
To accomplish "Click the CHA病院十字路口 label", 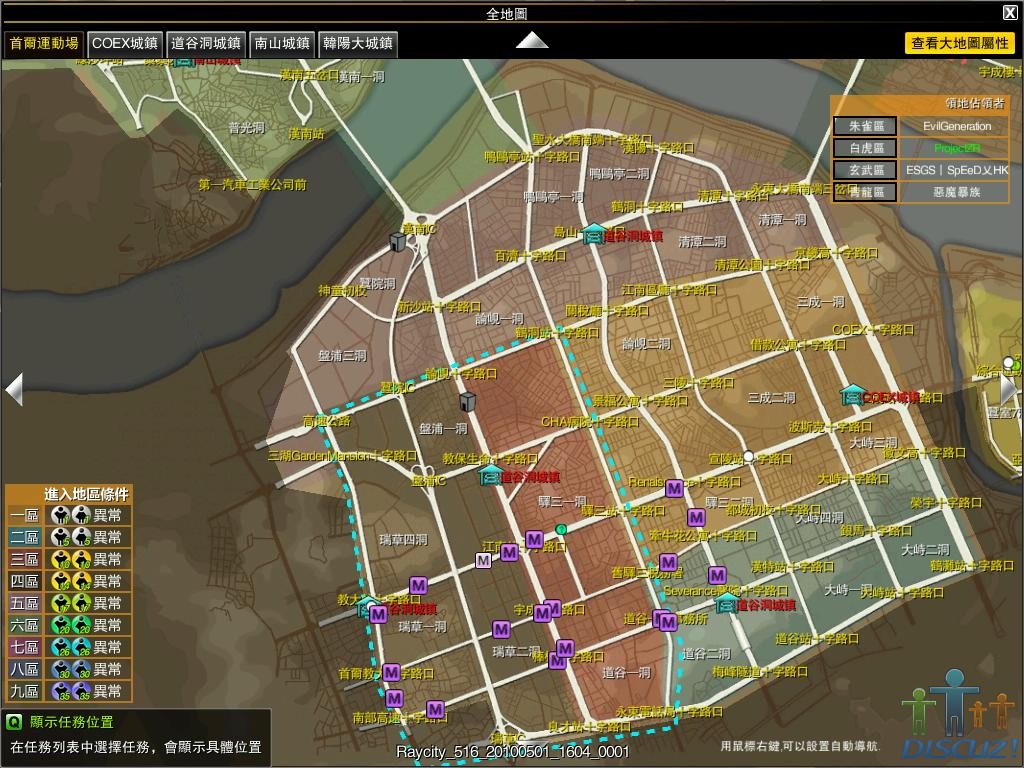I will click(x=590, y=422).
